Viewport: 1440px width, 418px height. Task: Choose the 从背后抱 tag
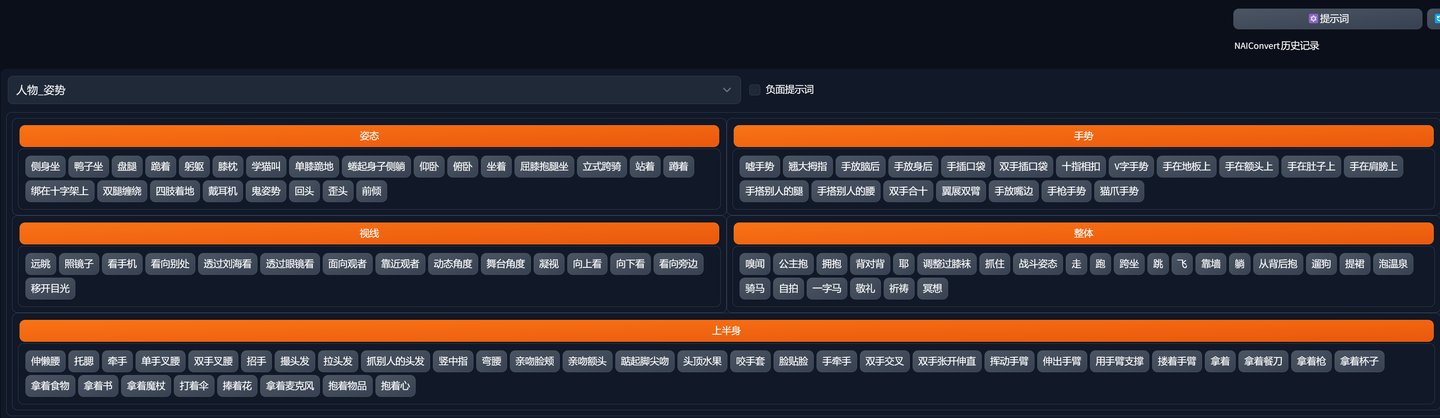click(1279, 264)
